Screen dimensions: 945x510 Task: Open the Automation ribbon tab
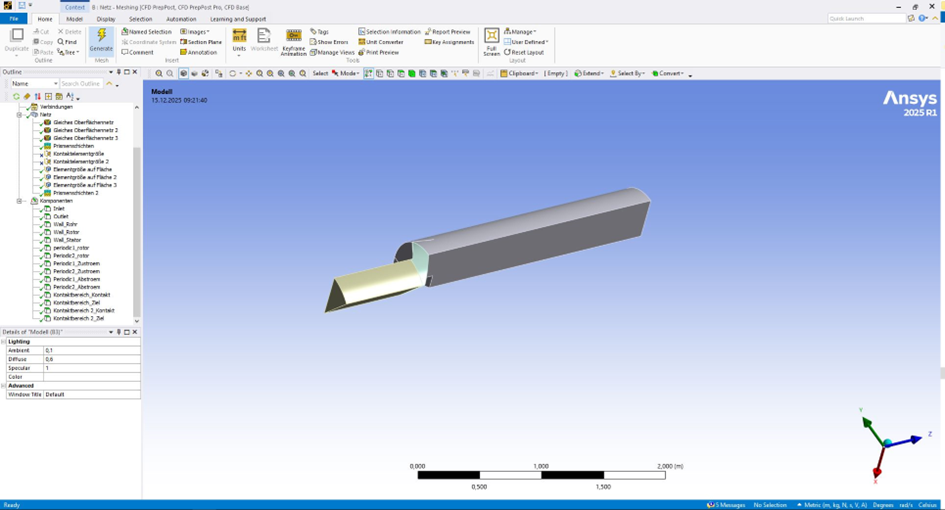tap(181, 19)
